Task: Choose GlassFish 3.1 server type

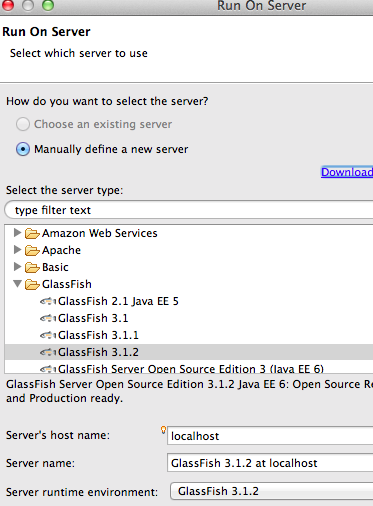Action: click(x=93, y=318)
